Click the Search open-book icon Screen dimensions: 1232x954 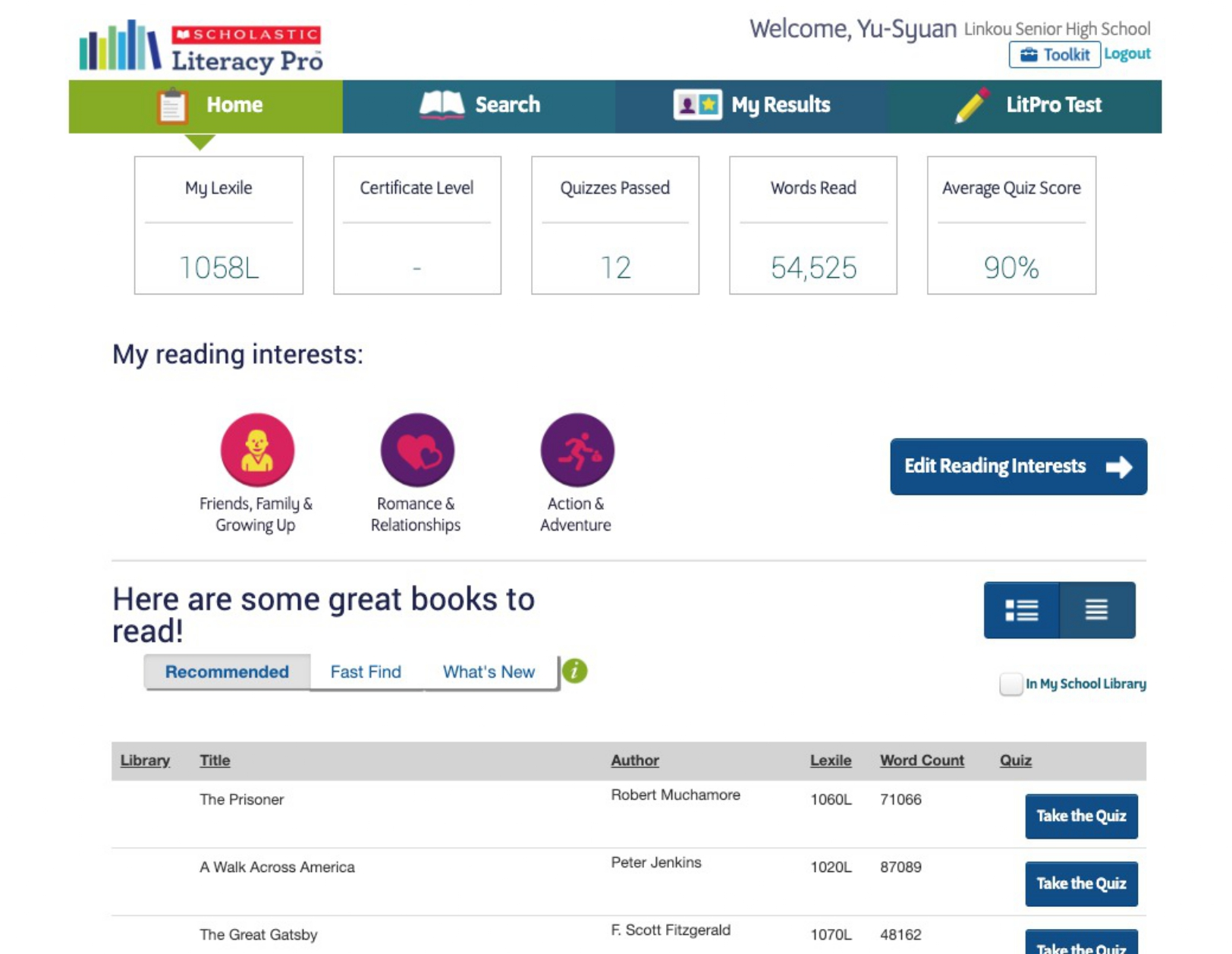point(442,105)
